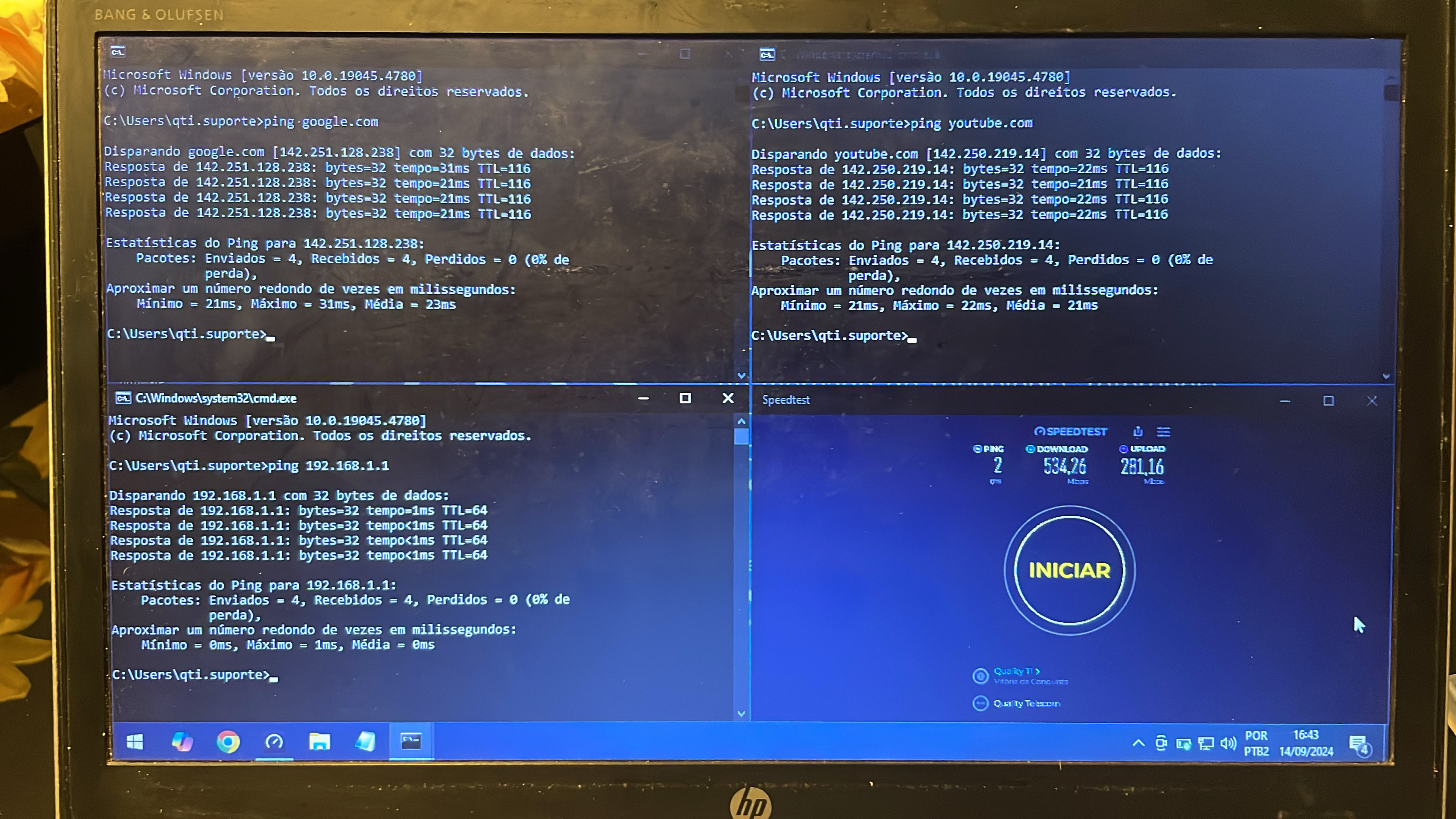Screen dimensions: 1456x819
Task: Open the notification center icon
Action: [x=1359, y=744]
